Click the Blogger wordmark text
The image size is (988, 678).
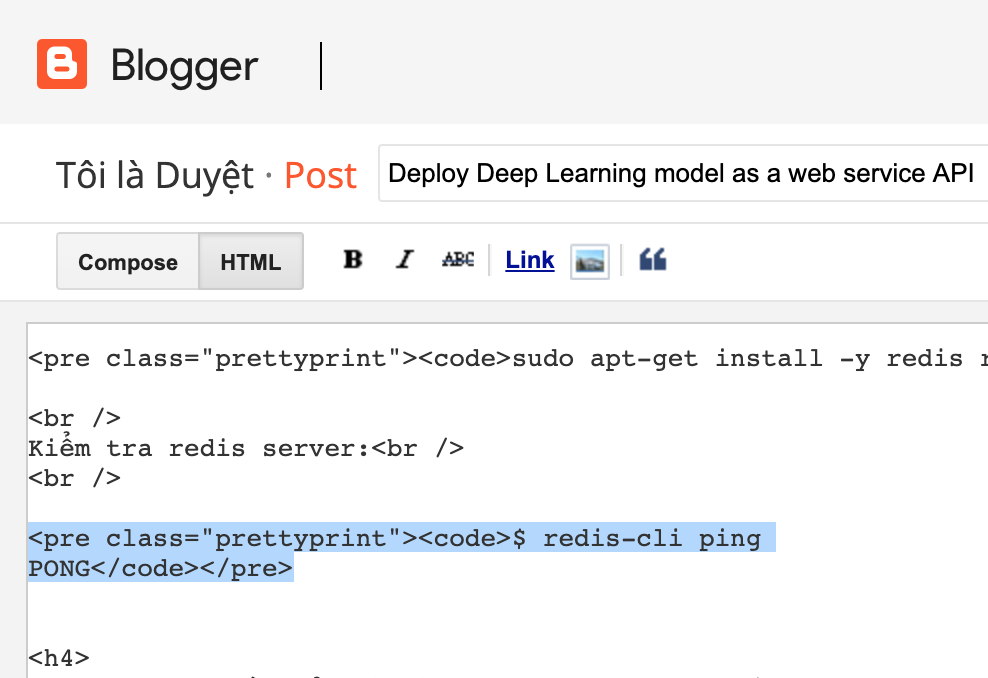point(184,66)
